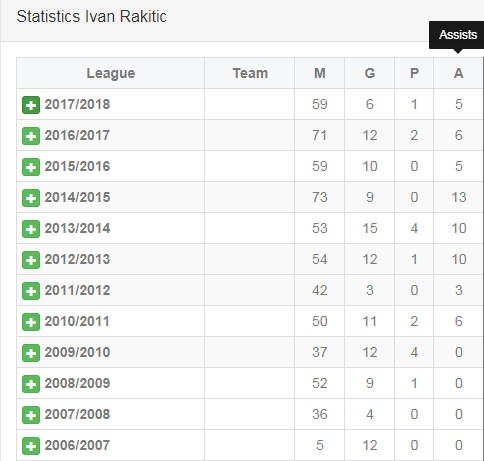Screen dimensions: 484x461
Task: Click the 2014/2015 season label
Action: click(x=77, y=197)
